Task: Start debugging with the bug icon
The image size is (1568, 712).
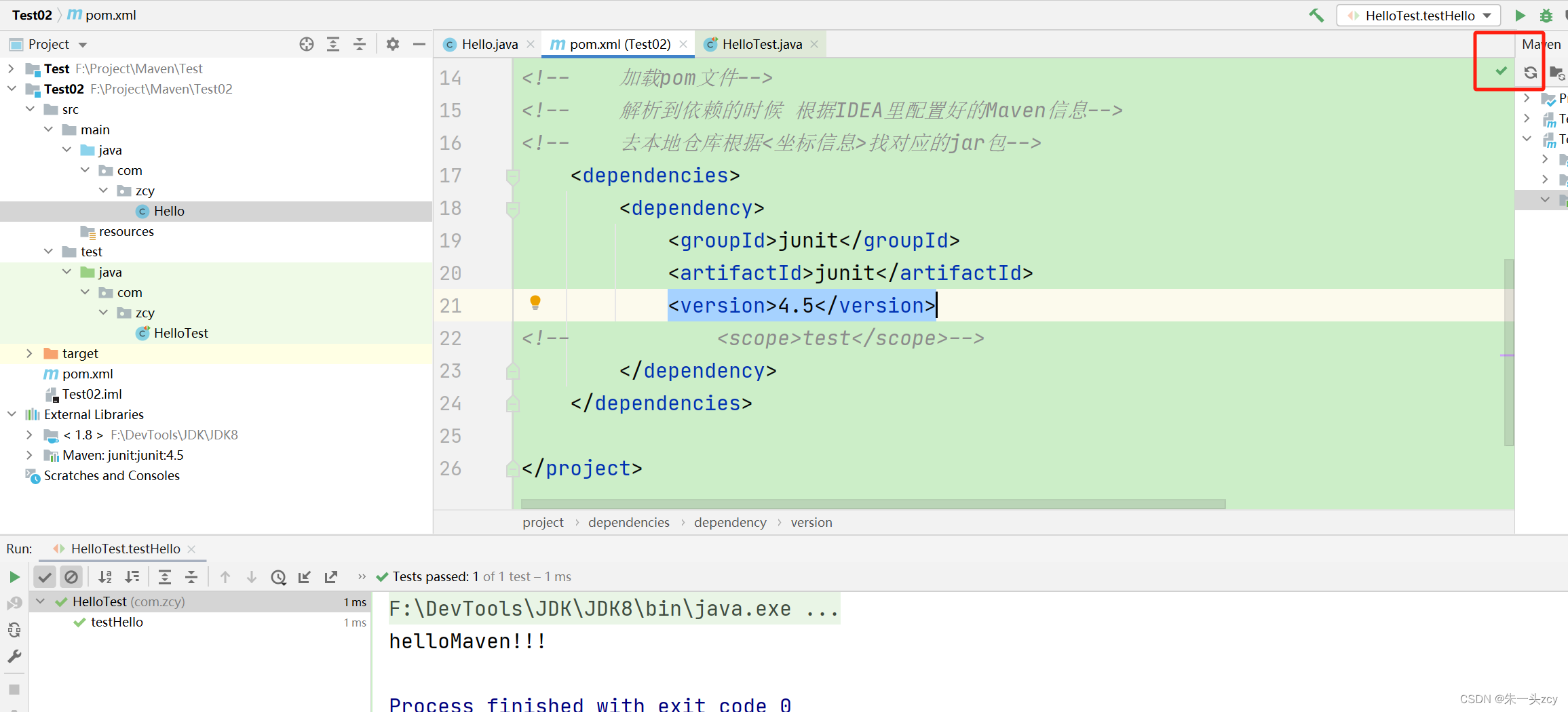Action: 1546,15
